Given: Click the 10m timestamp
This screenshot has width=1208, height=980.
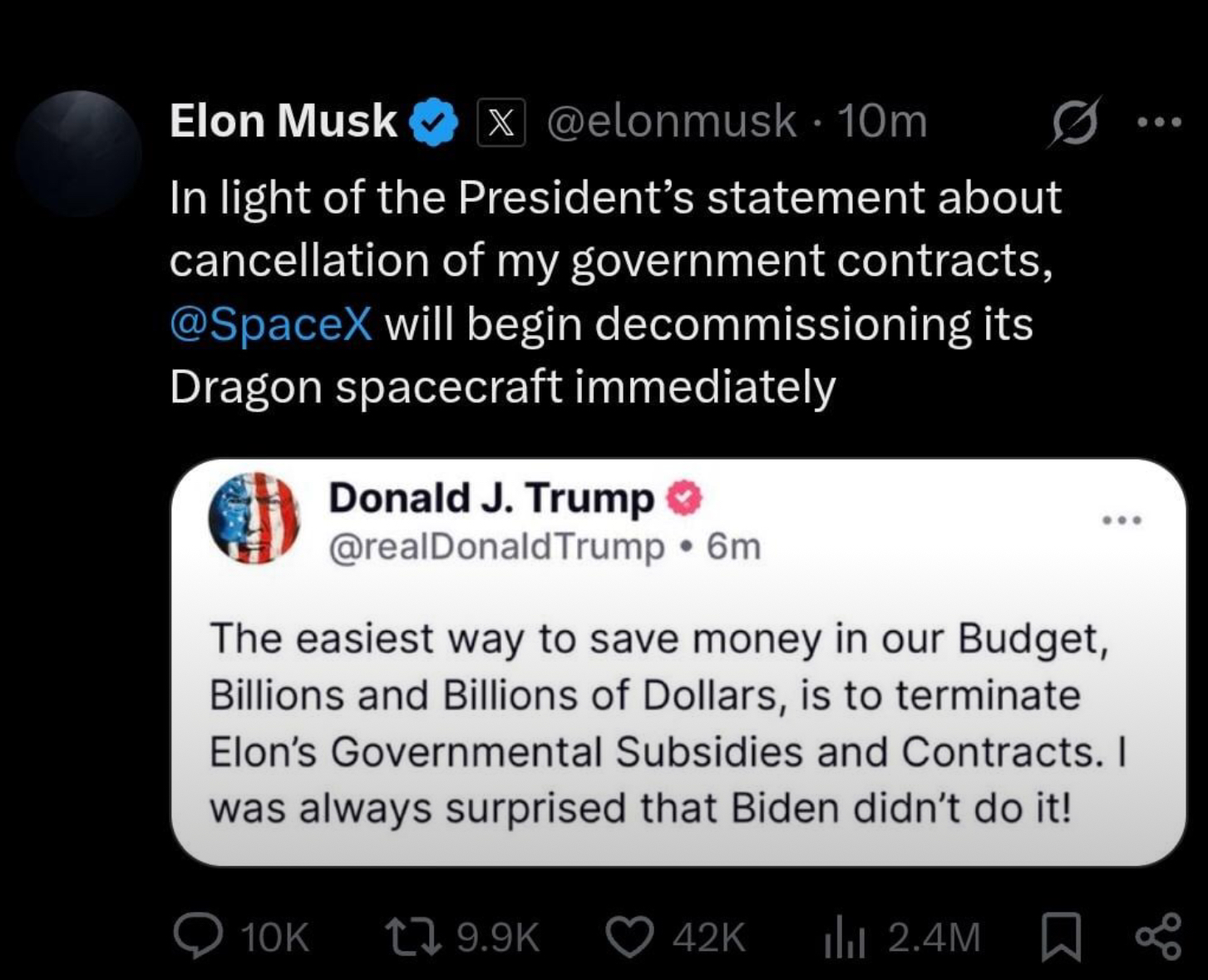Looking at the screenshot, I should [881, 121].
